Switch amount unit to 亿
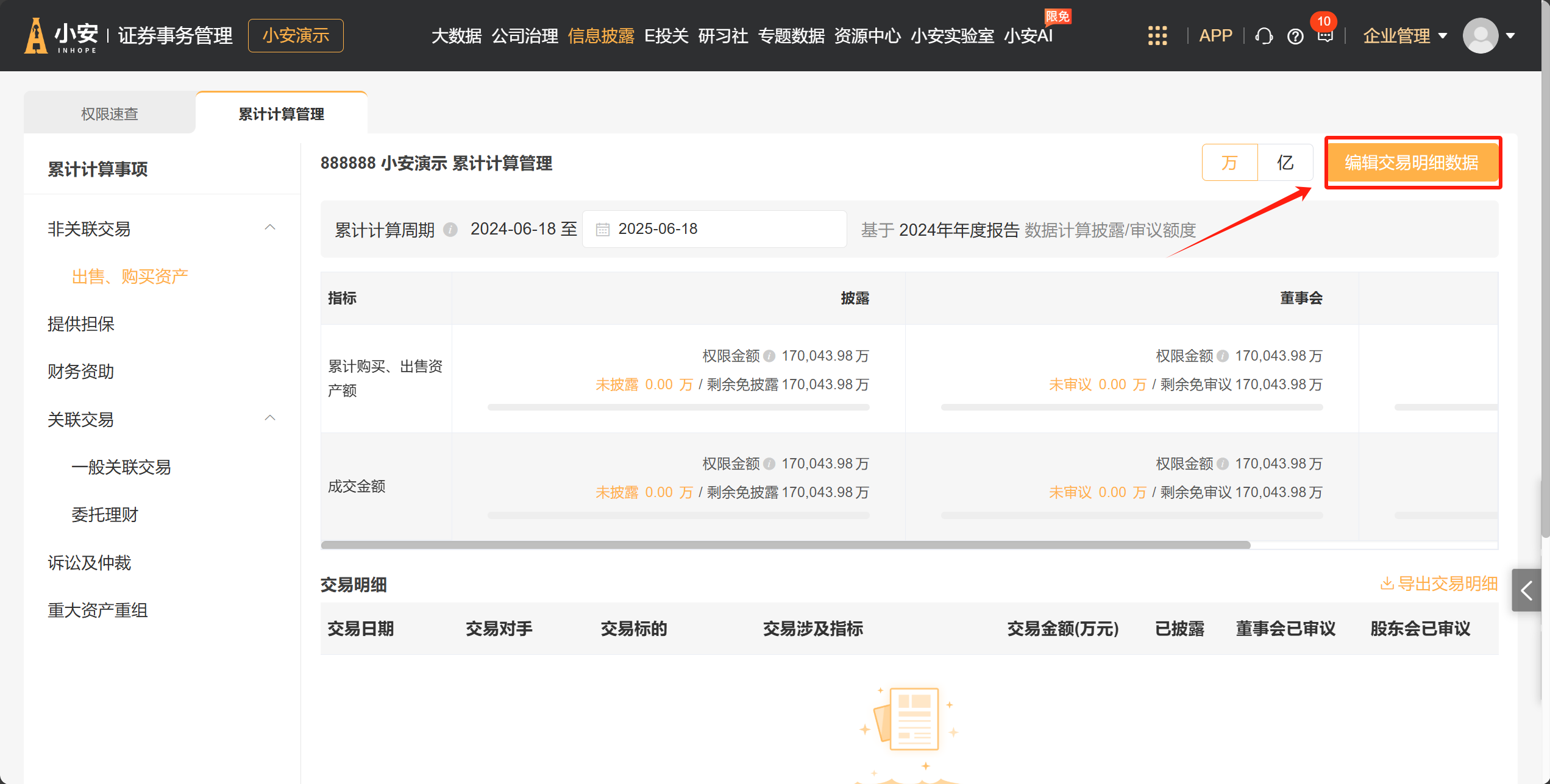This screenshot has width=1550, height=784. [1285, 163]
